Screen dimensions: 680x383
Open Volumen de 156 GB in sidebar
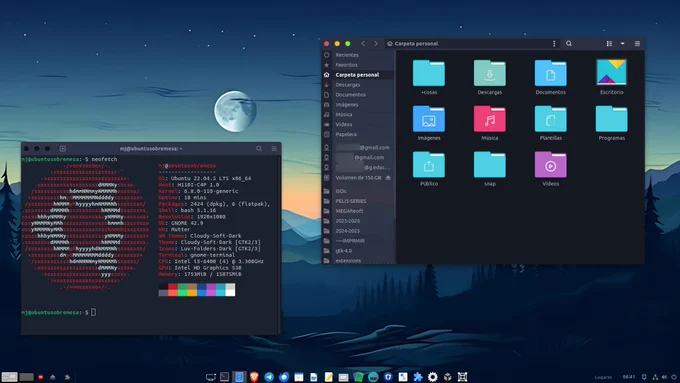pyautogui.click(x=358, y=178)
